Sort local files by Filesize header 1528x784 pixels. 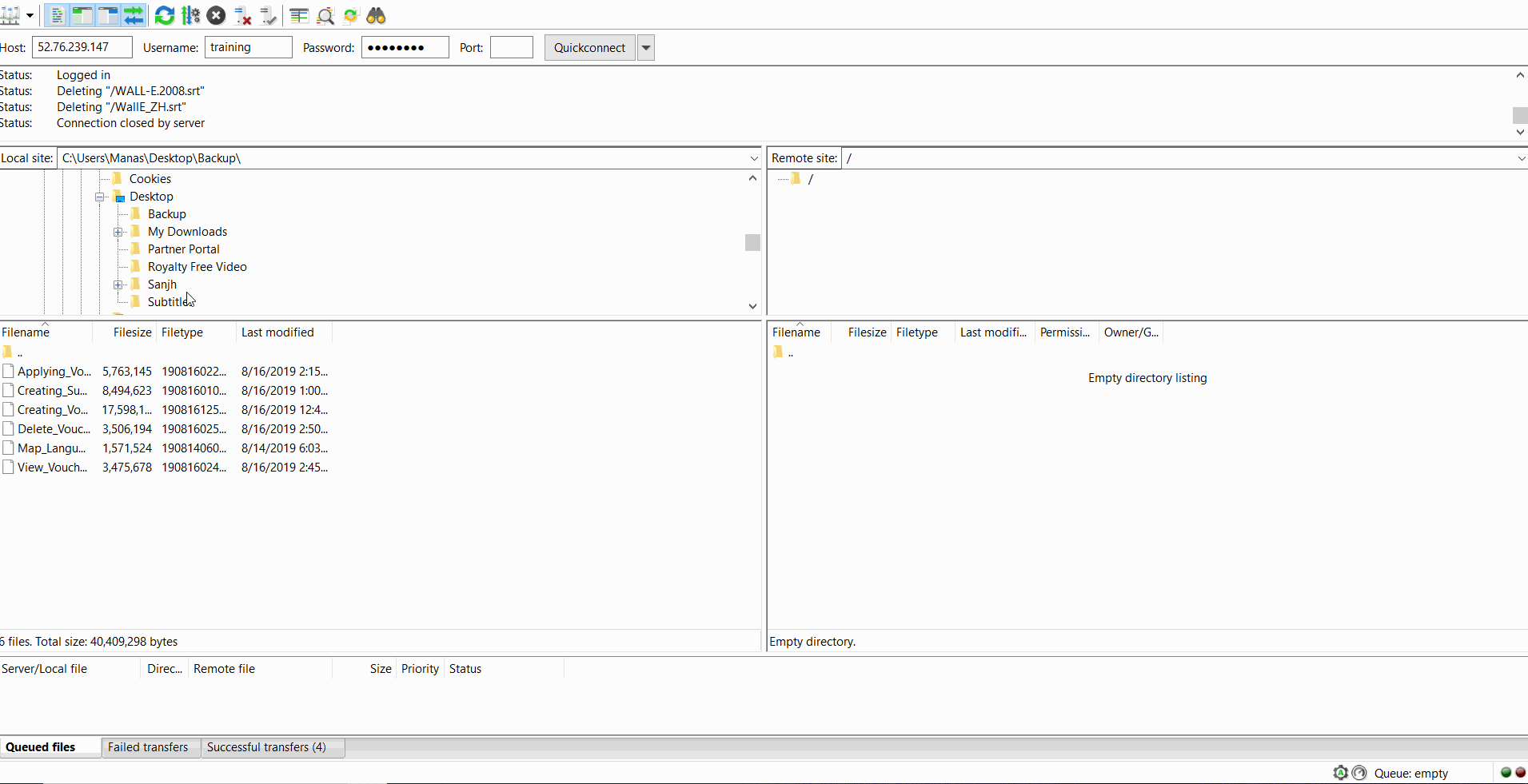pos(124,332)
